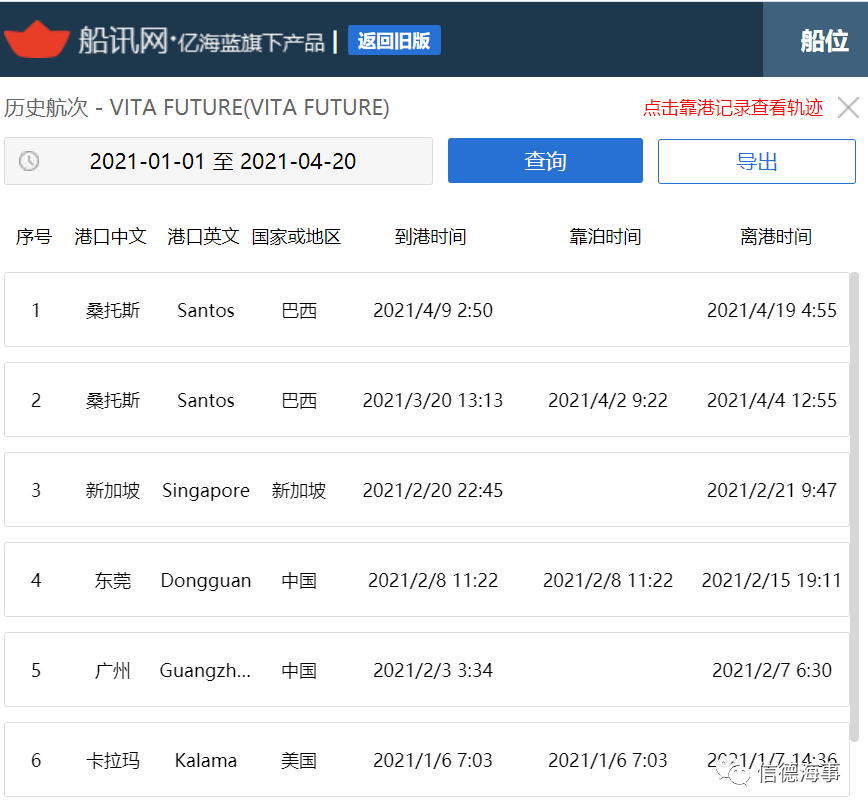Select the Kalama port record row
This screenshot has width=868, height=810.
tap(426, 760)
